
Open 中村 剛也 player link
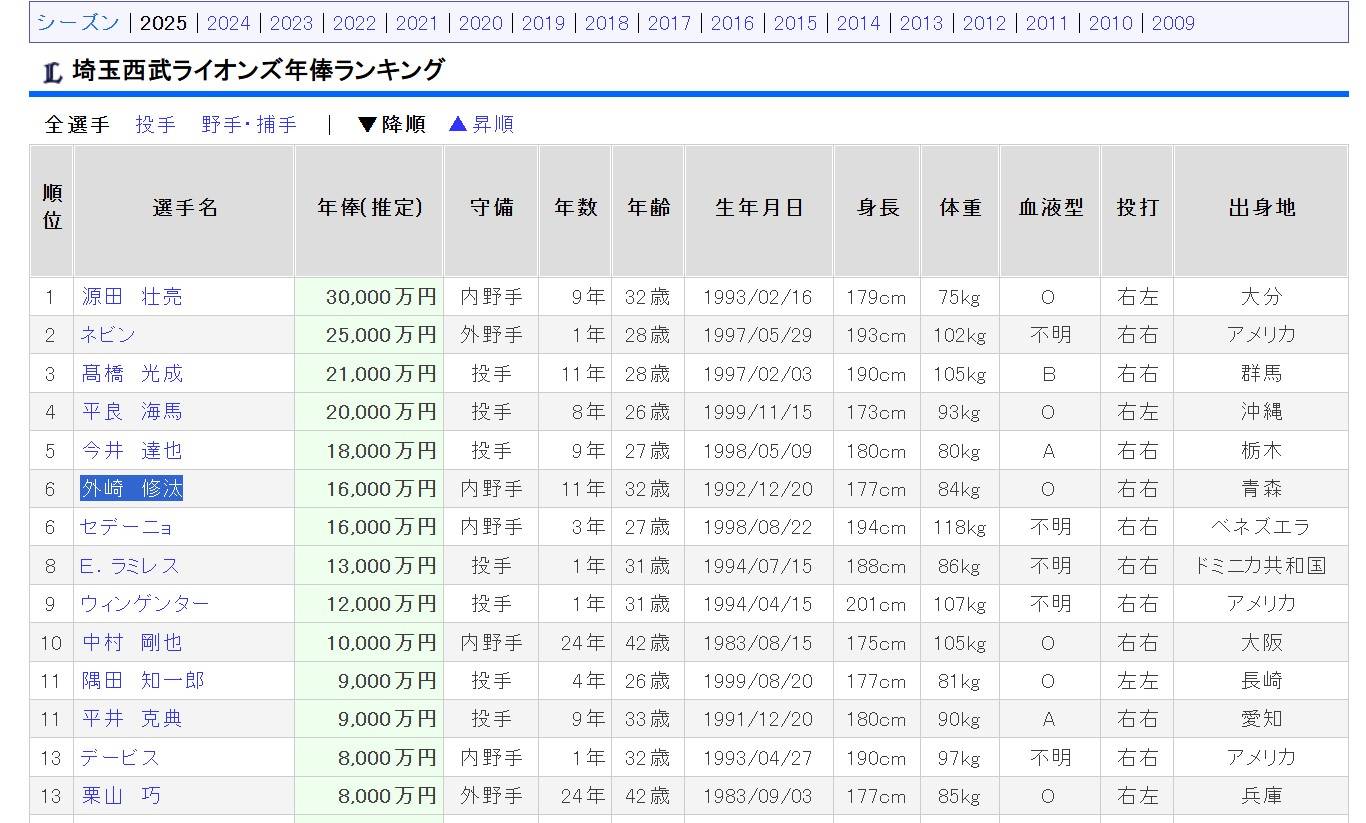coord(132,642)
